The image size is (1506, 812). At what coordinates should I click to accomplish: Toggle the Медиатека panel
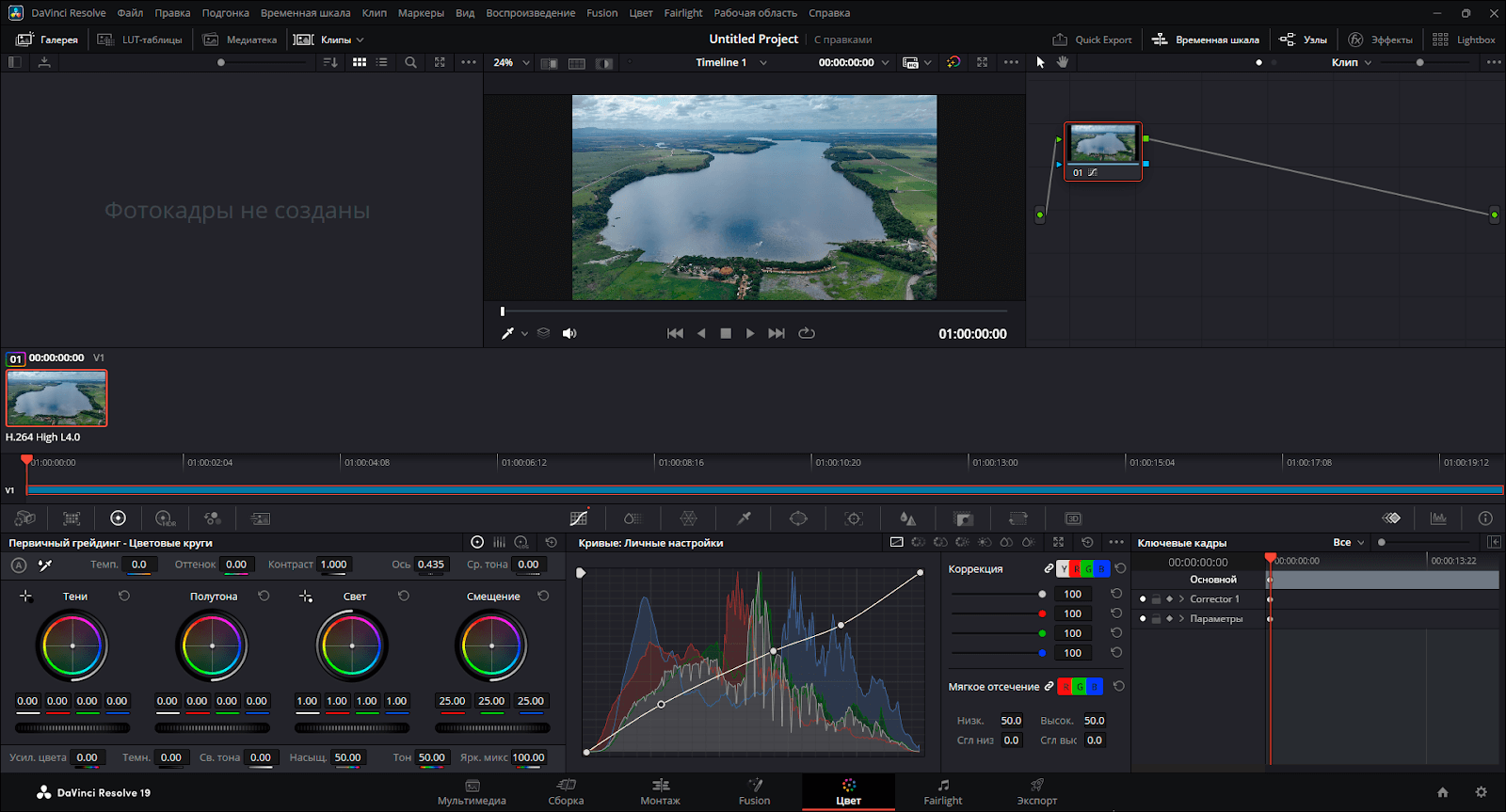tap(240, 40)
